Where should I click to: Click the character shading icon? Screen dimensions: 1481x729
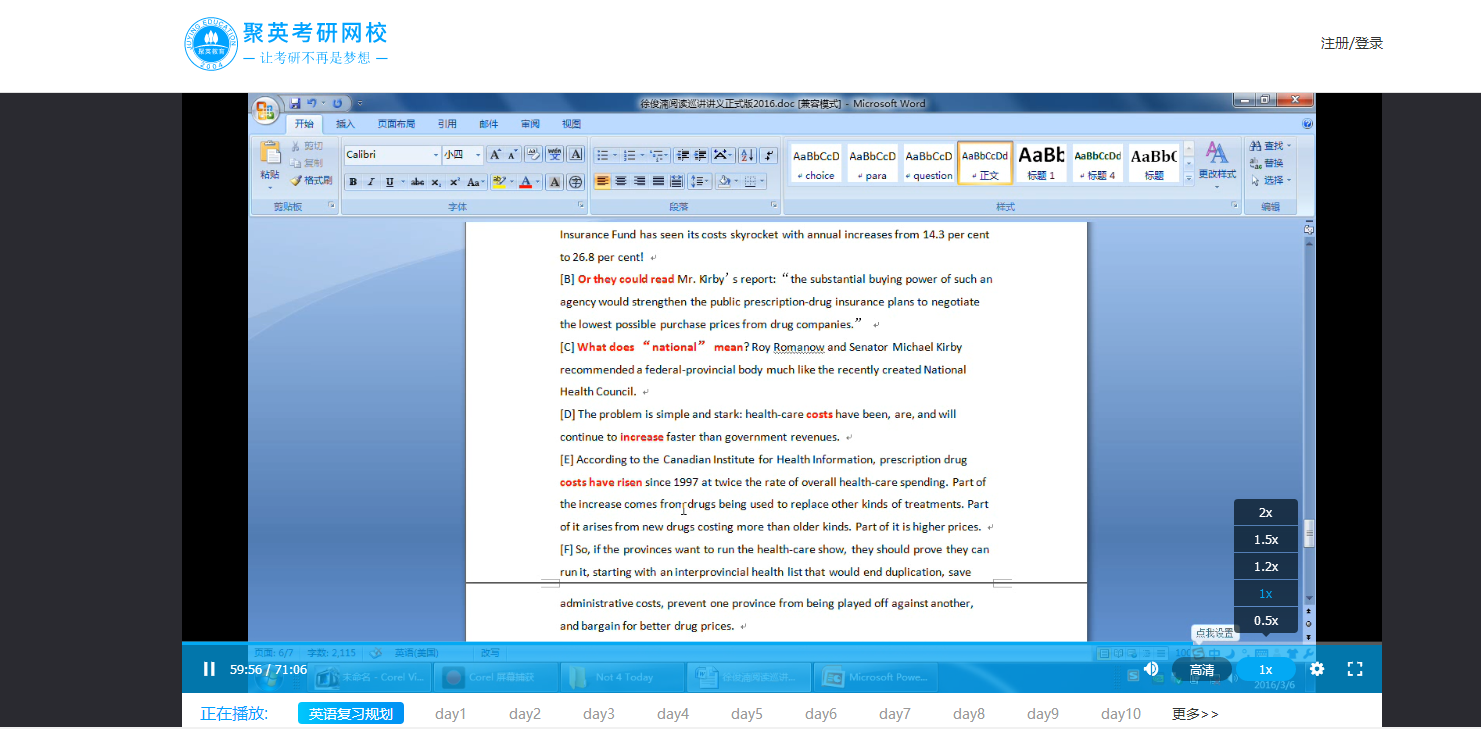click(x=554, y=182)
